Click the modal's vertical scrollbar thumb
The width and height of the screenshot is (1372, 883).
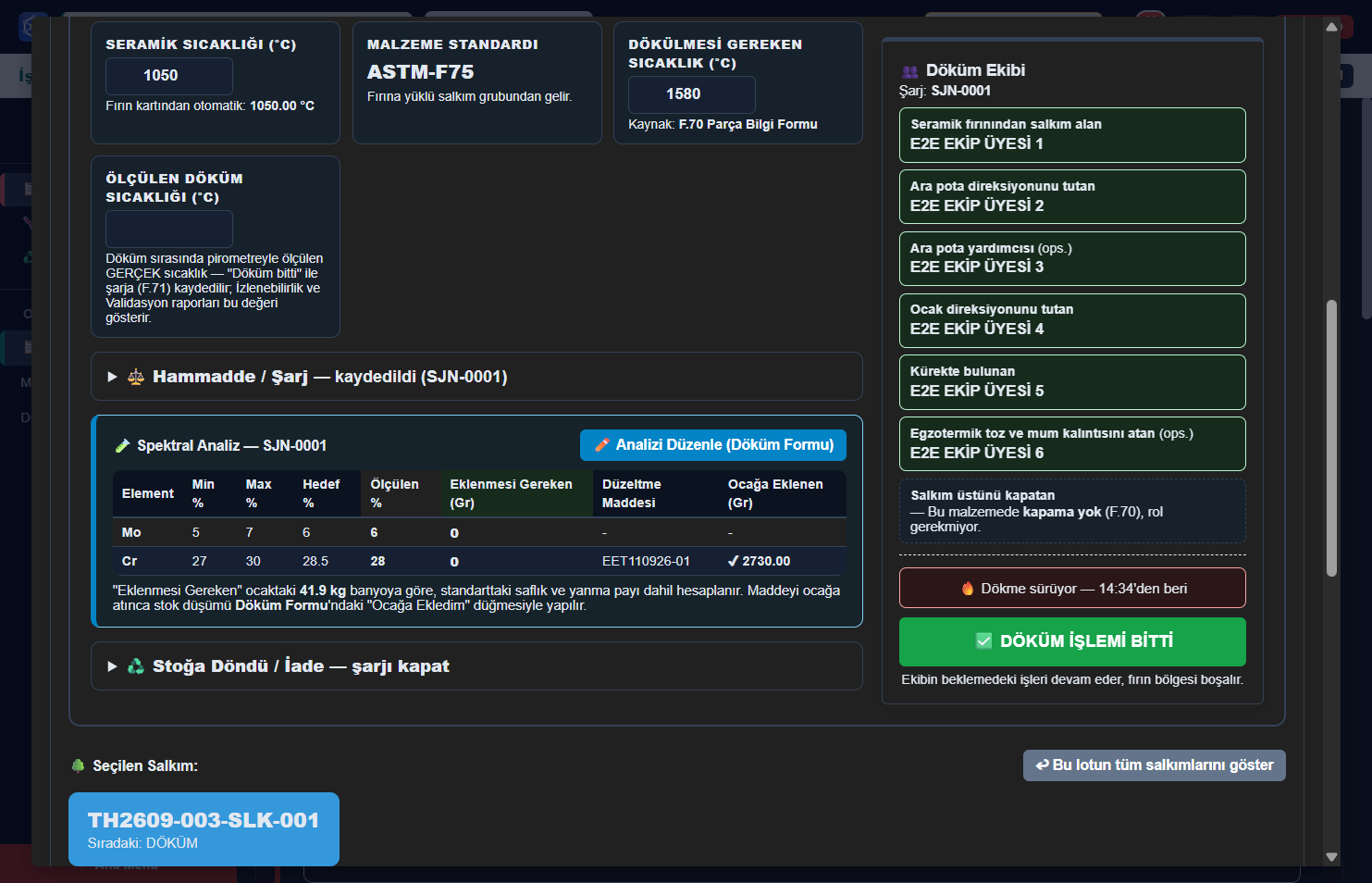(x=1332, y=438)
